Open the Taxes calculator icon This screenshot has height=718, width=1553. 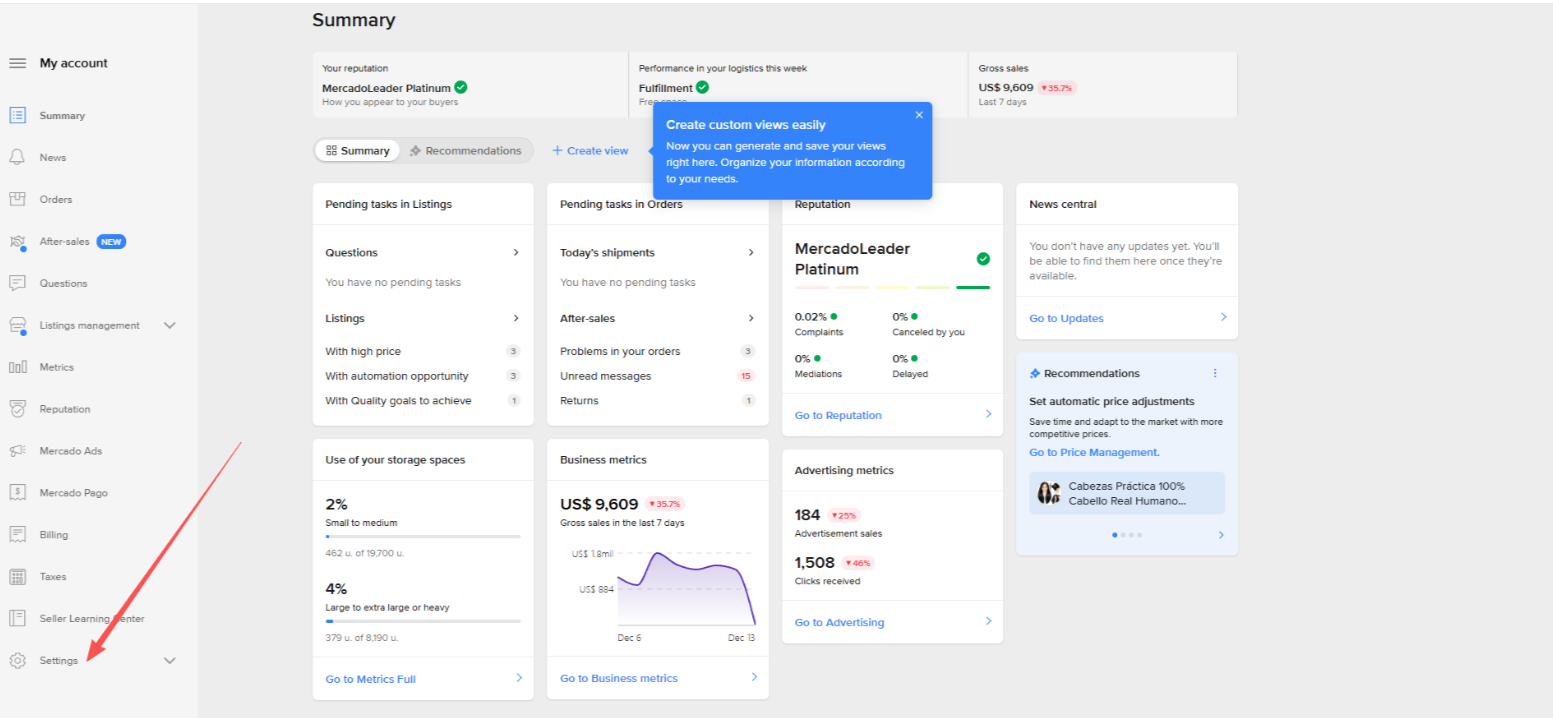point(17,577)
